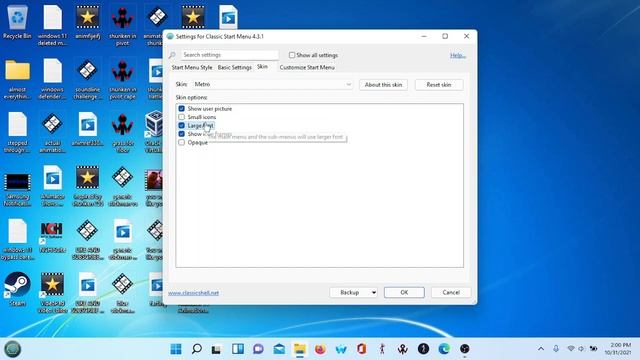Open the 'animfijeifj' VideoPad project icon
The width and height of the screenshot is (640, 360).
(x=87, y=22)
